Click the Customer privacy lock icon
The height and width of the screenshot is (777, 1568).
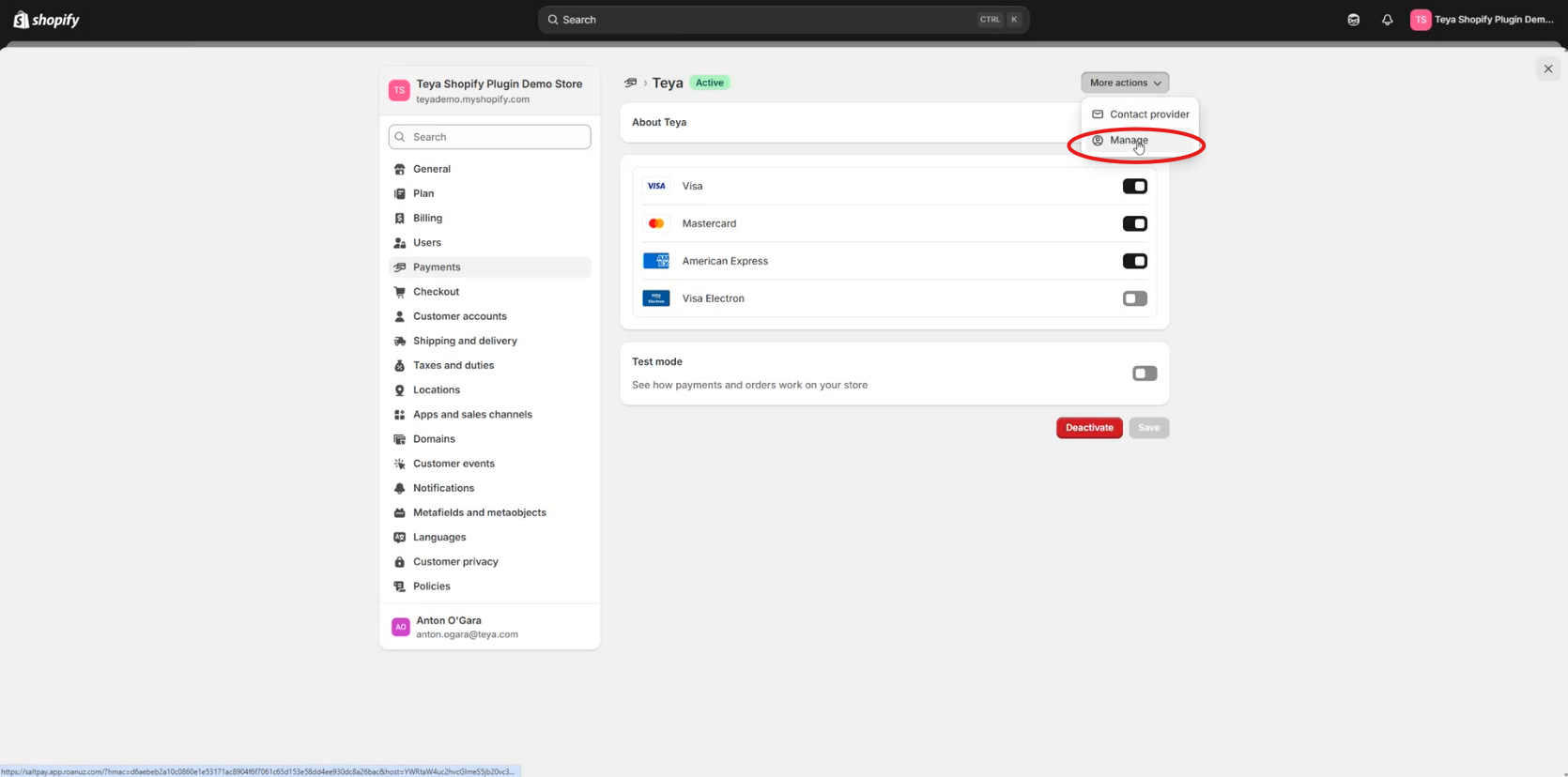400,561
